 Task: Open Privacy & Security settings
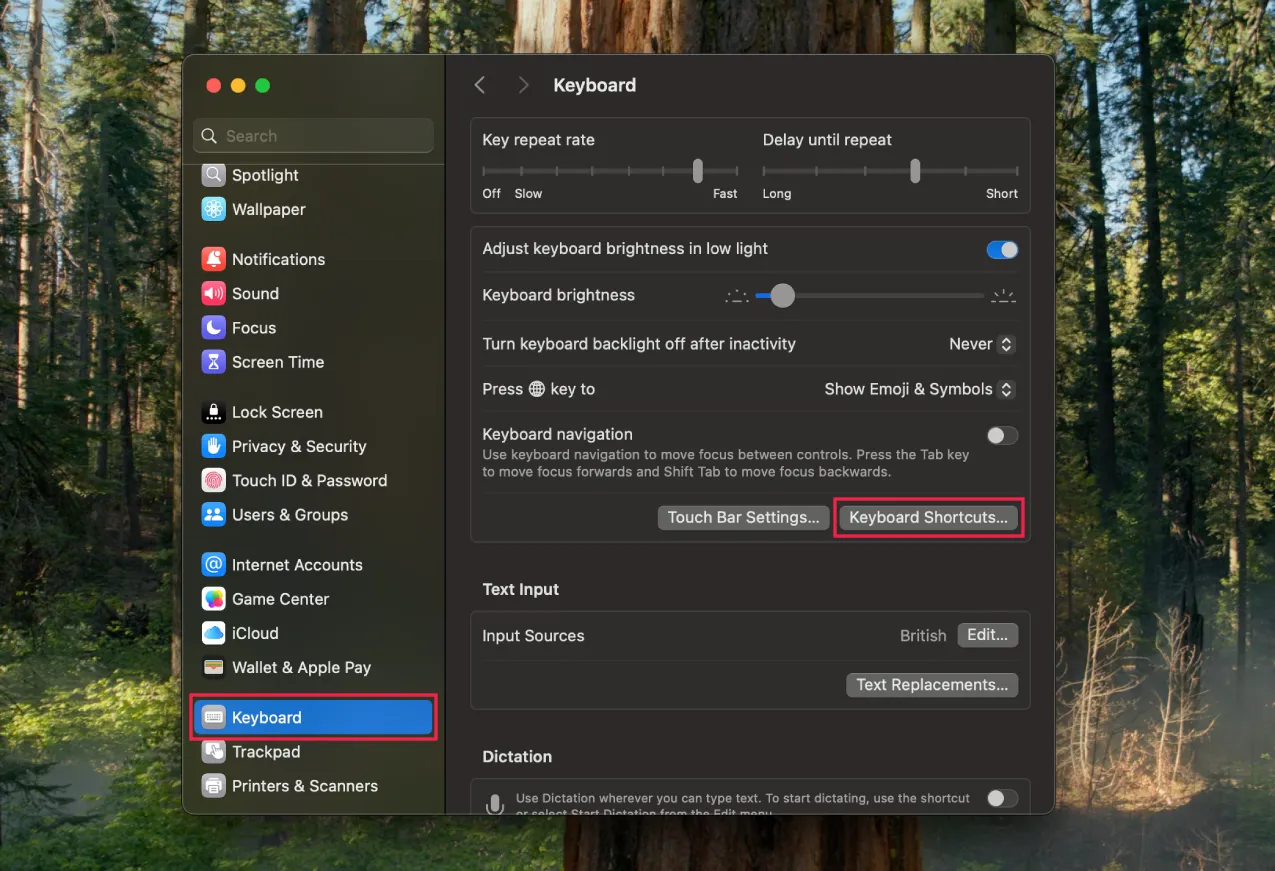313,446
